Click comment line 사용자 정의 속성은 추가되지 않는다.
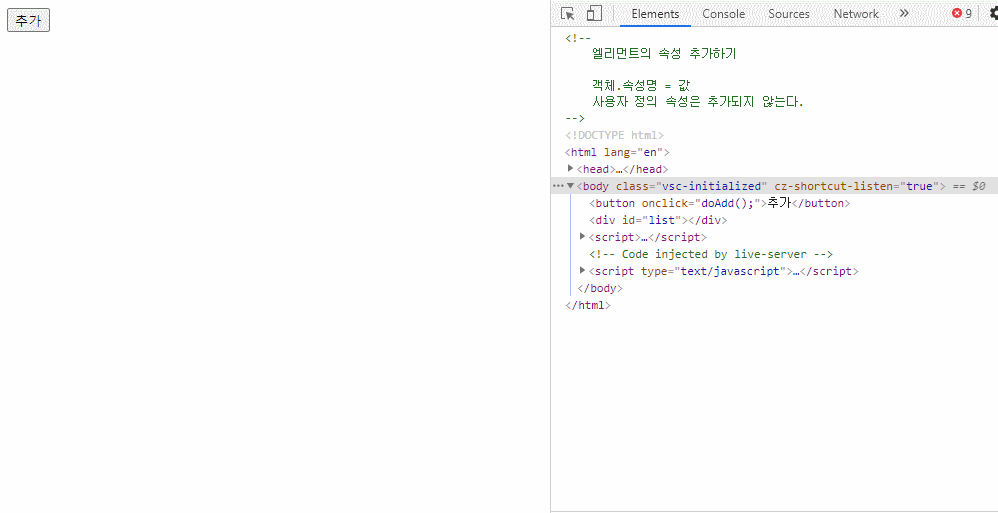 pos(698,102)
